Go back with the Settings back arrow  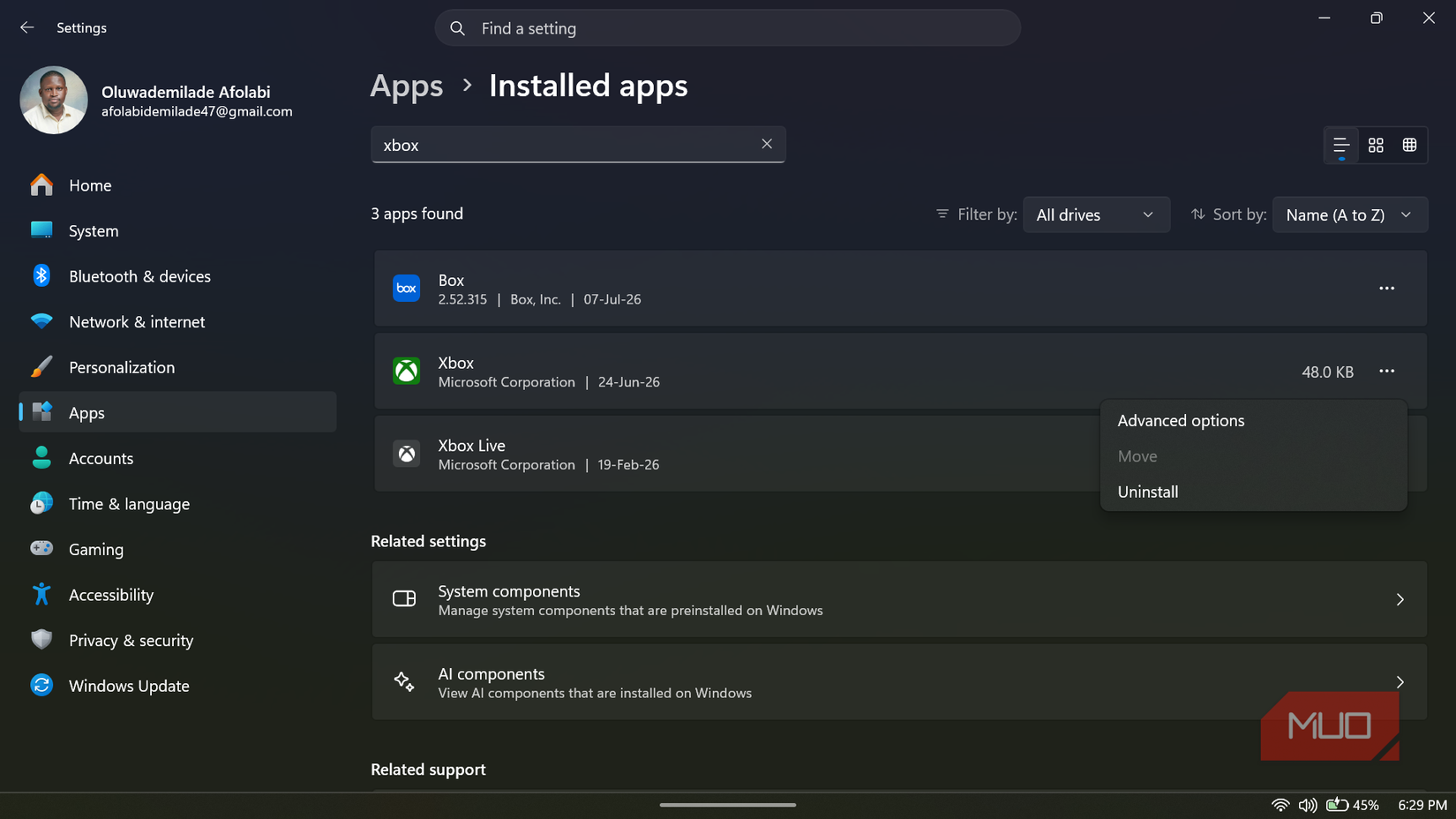pyautogui.click(x=27, y=27)
